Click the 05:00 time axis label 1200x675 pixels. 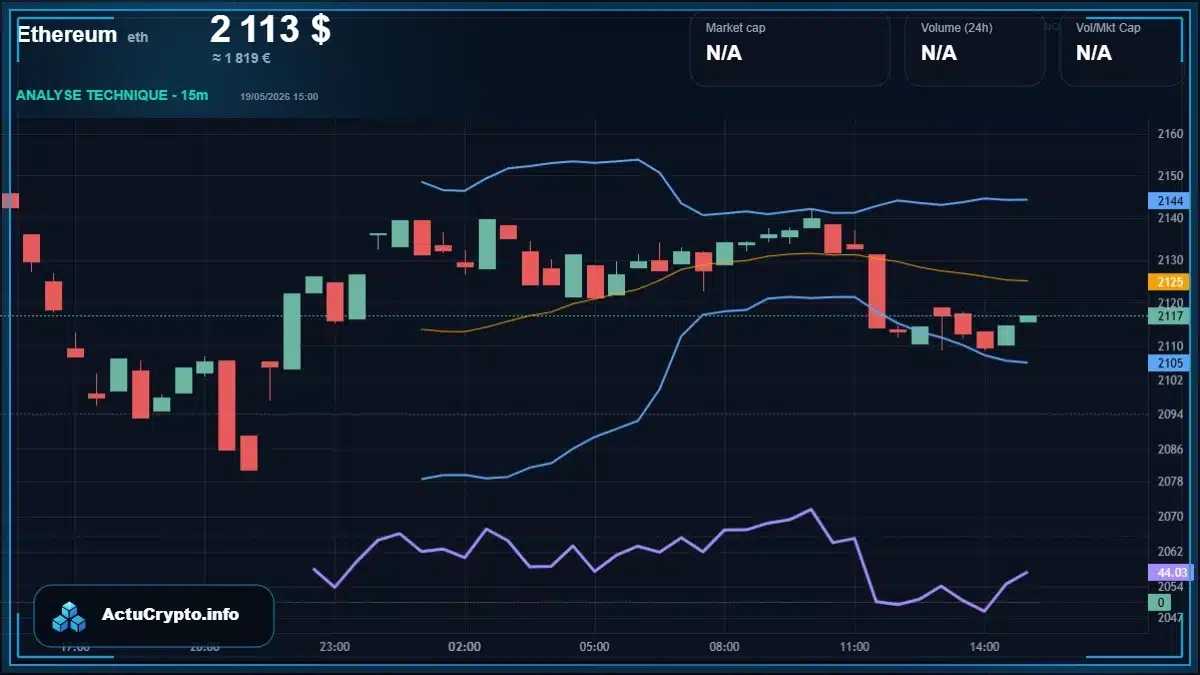tap(594, 647)
